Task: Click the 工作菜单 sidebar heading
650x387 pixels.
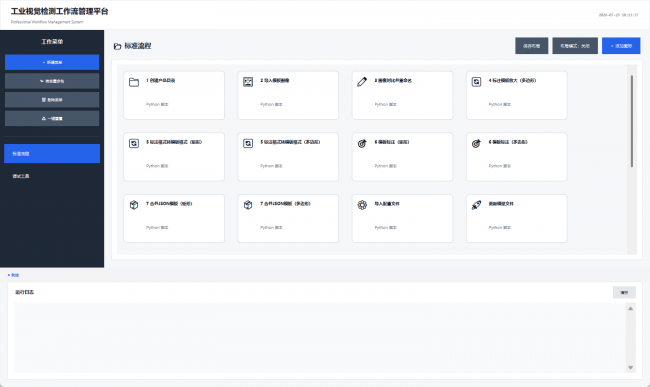Action: pyautogui.click(x=52, y=42)
